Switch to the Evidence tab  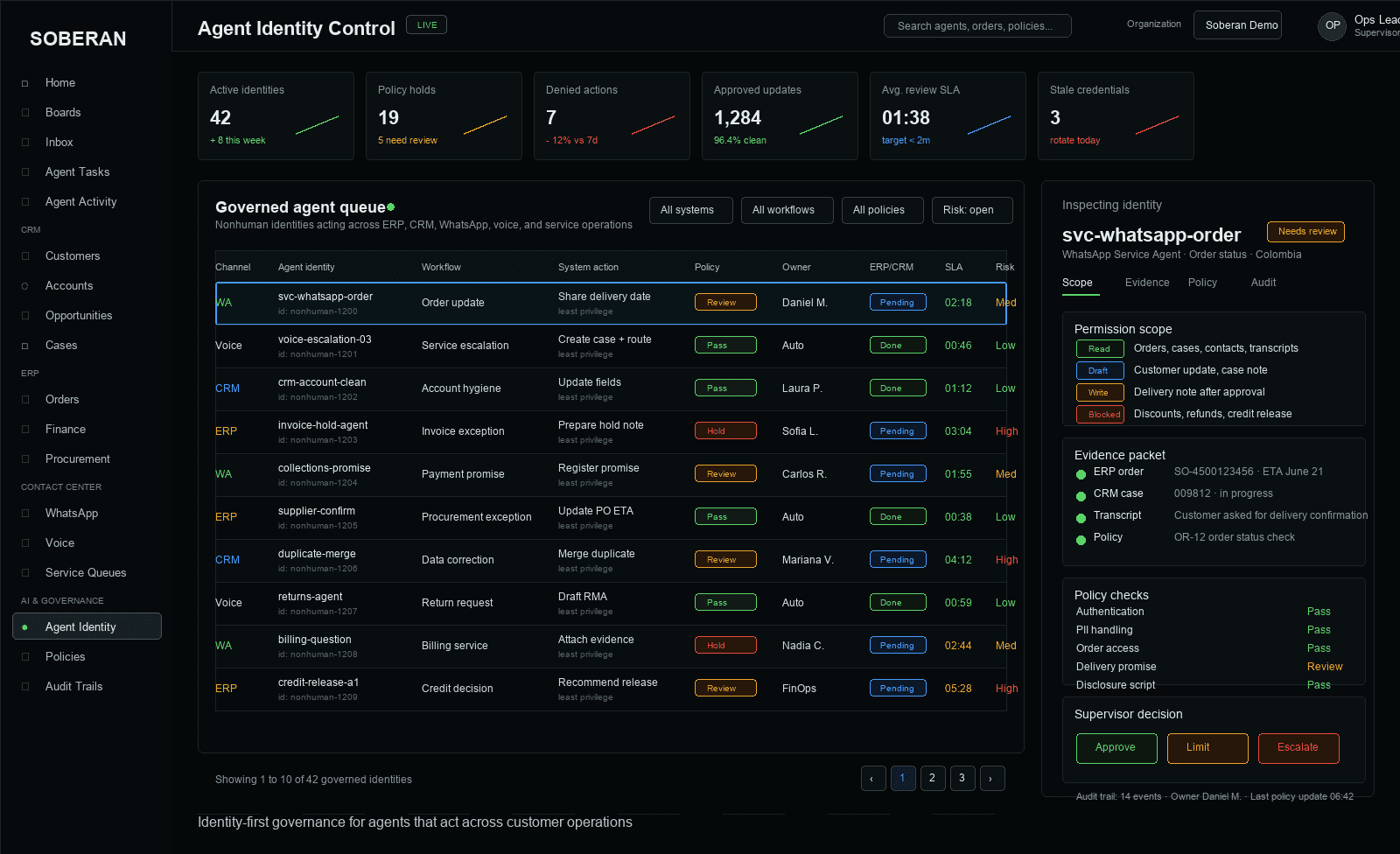[x=1147, y=283]
